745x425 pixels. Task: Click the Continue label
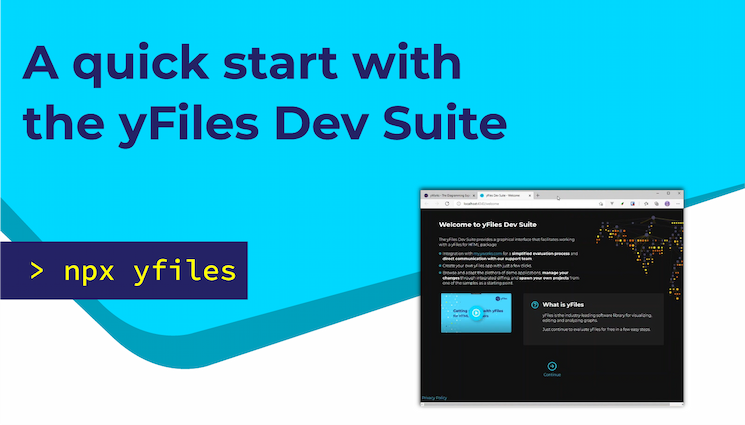pyautogui.click(x=552, y=375)
